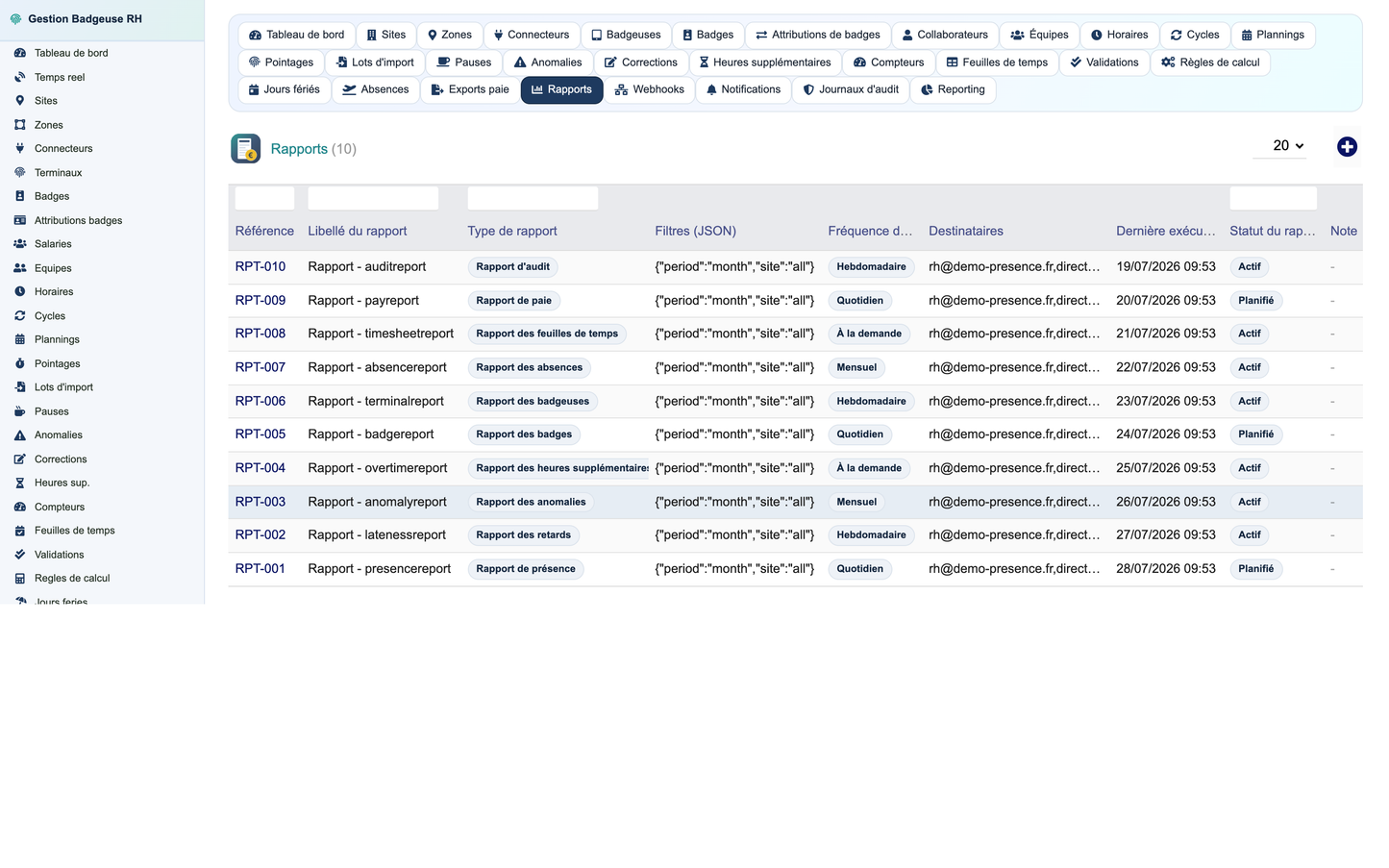Screen dimensions: 1389x868
Task: Click the Feuilles de temps sidebar icon
Action: pyautogui.click(x=19, y=531)
